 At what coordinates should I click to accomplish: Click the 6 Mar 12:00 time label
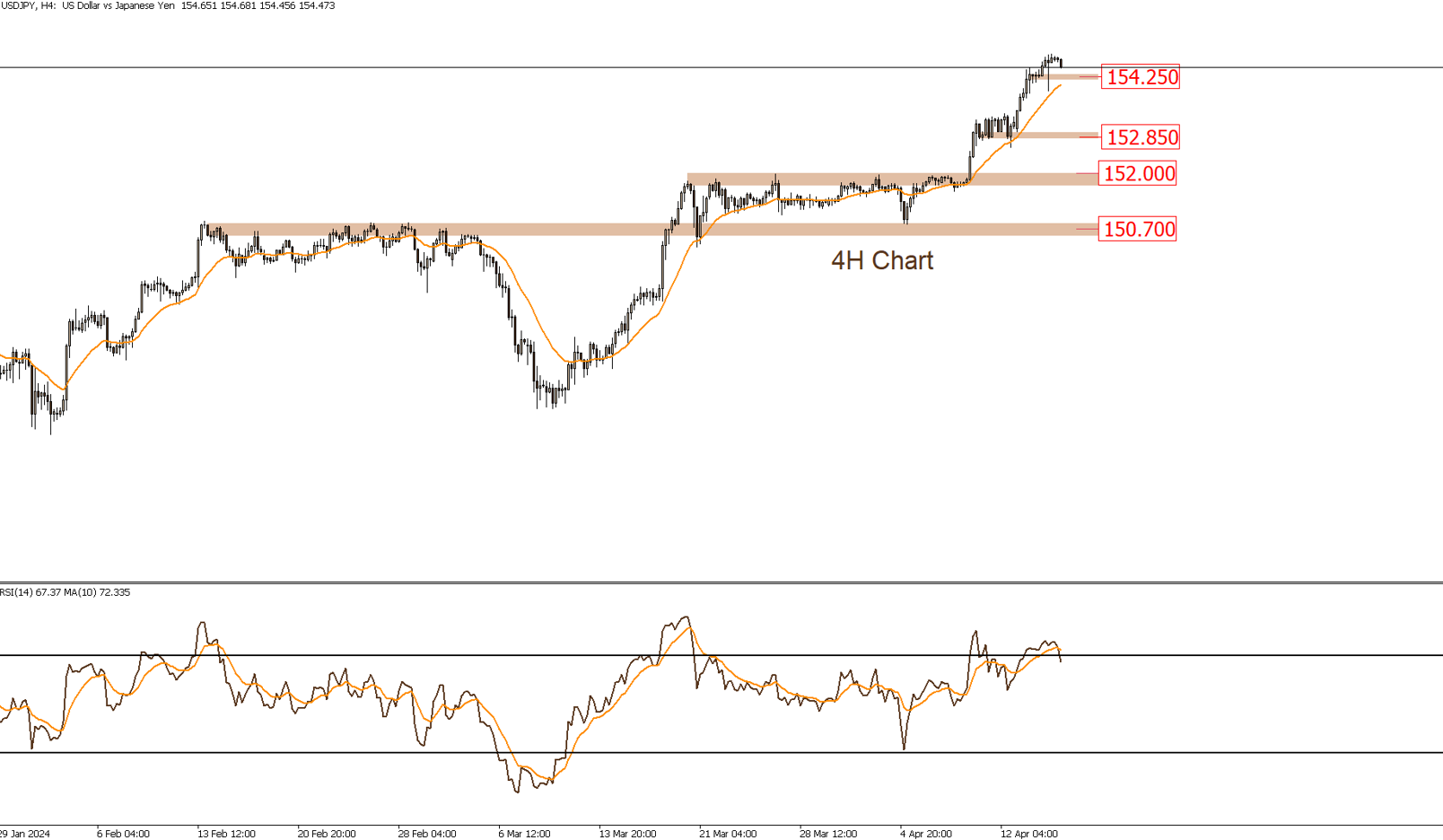coord(524,834)
